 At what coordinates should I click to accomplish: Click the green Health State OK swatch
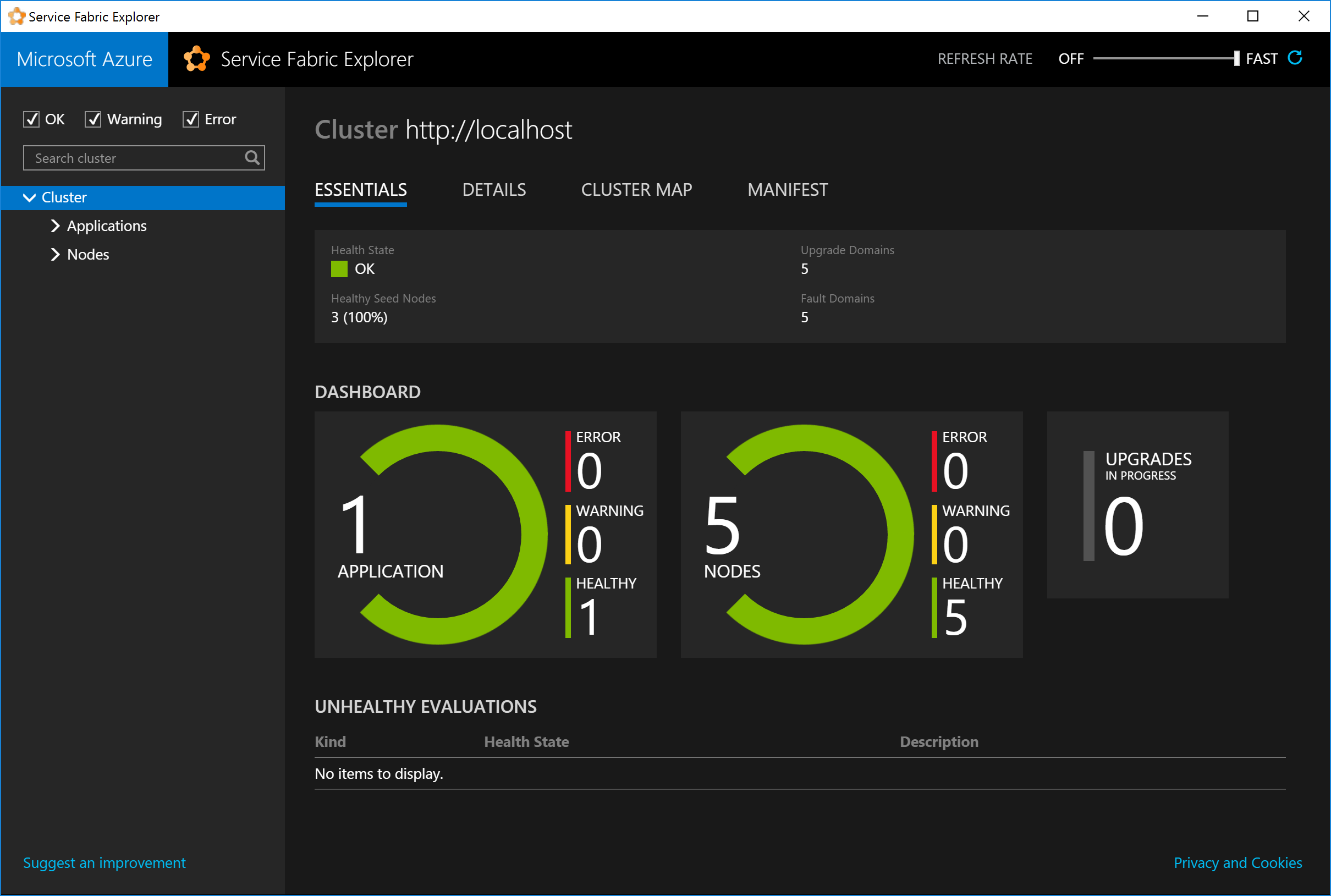[x=339, y=269]
